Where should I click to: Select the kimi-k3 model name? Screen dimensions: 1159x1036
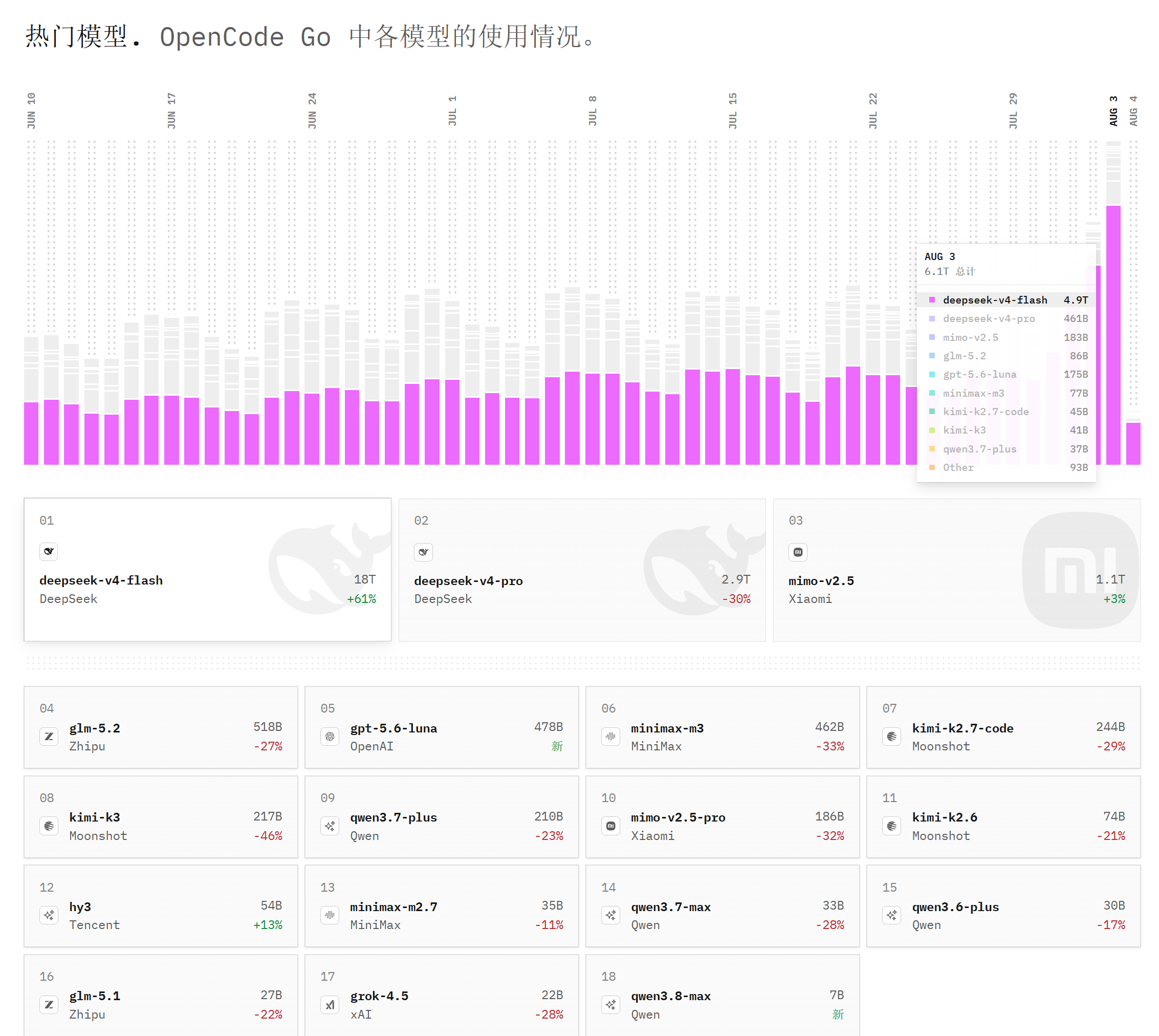point(95,817)
